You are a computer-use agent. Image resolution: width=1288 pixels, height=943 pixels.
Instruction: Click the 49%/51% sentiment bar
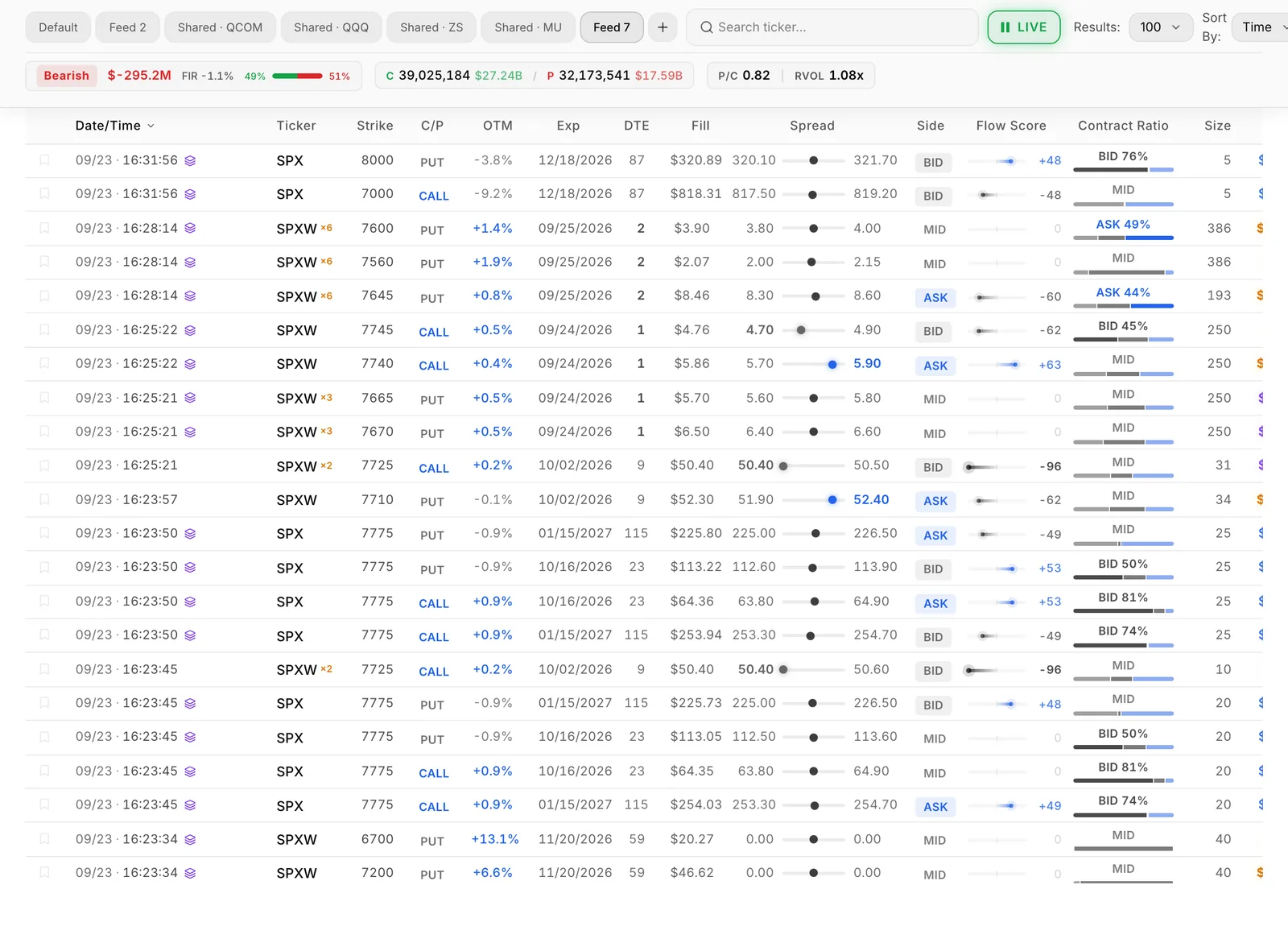297,77
